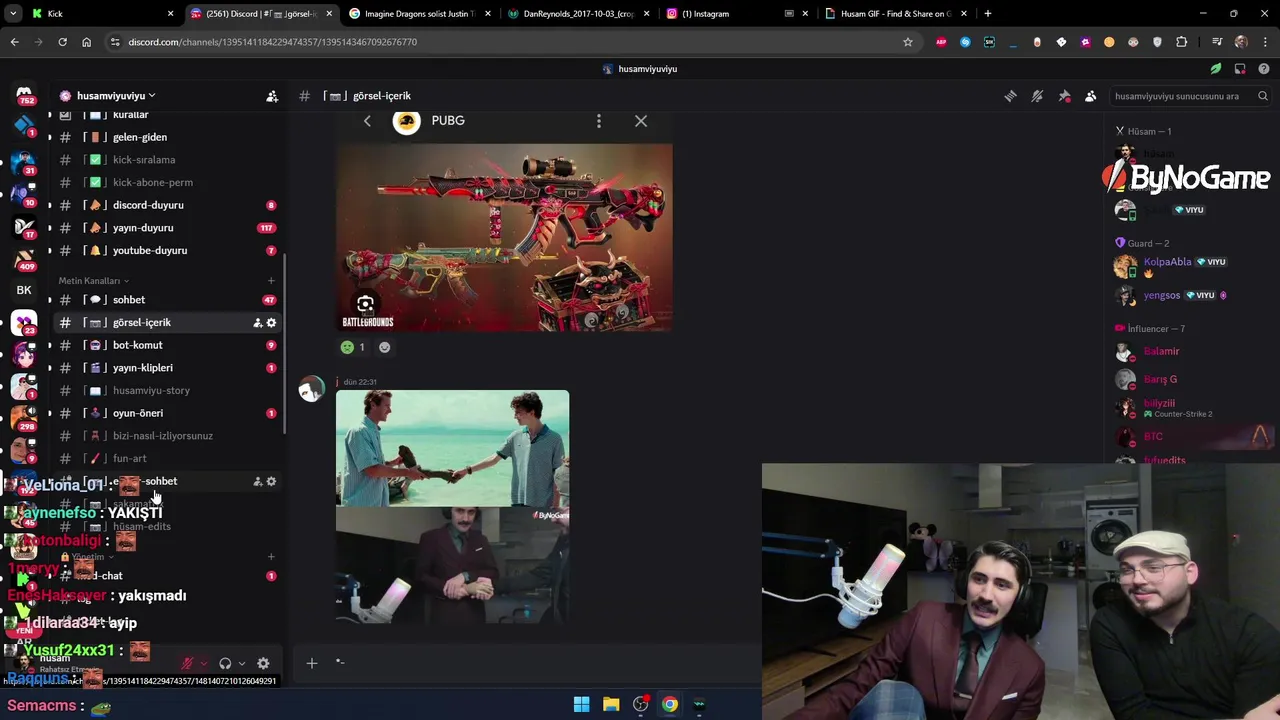Toggle the member list icon
This screenshot has width=1280, height=720.
[x=1091, y=96]
